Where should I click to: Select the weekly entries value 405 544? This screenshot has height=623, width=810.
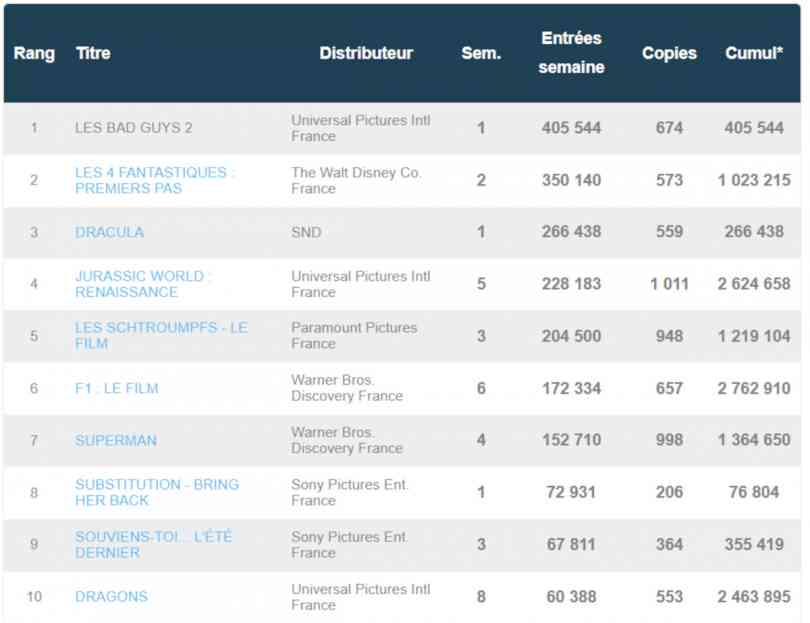(x=571, y=128)
